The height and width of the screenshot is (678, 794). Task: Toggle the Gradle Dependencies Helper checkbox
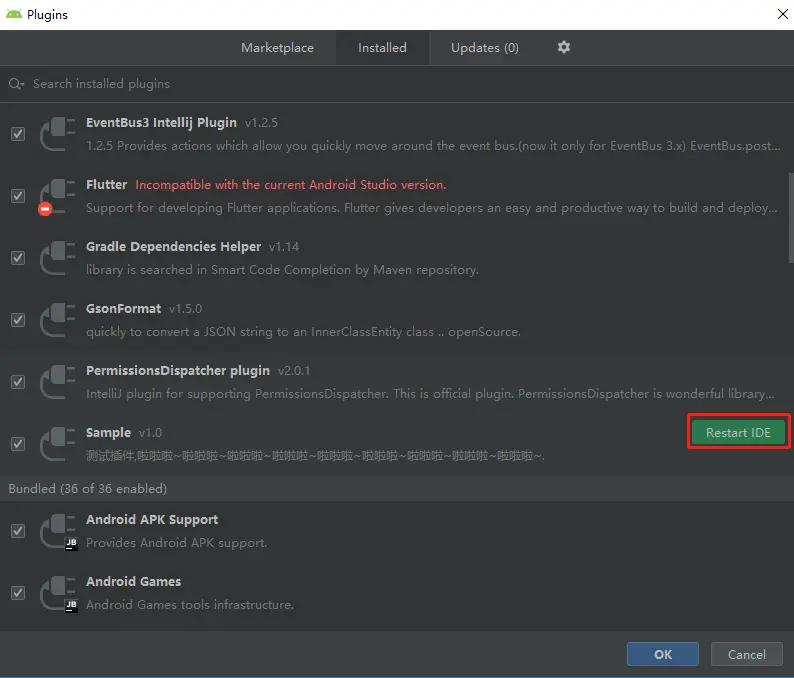tap(18, 258)
